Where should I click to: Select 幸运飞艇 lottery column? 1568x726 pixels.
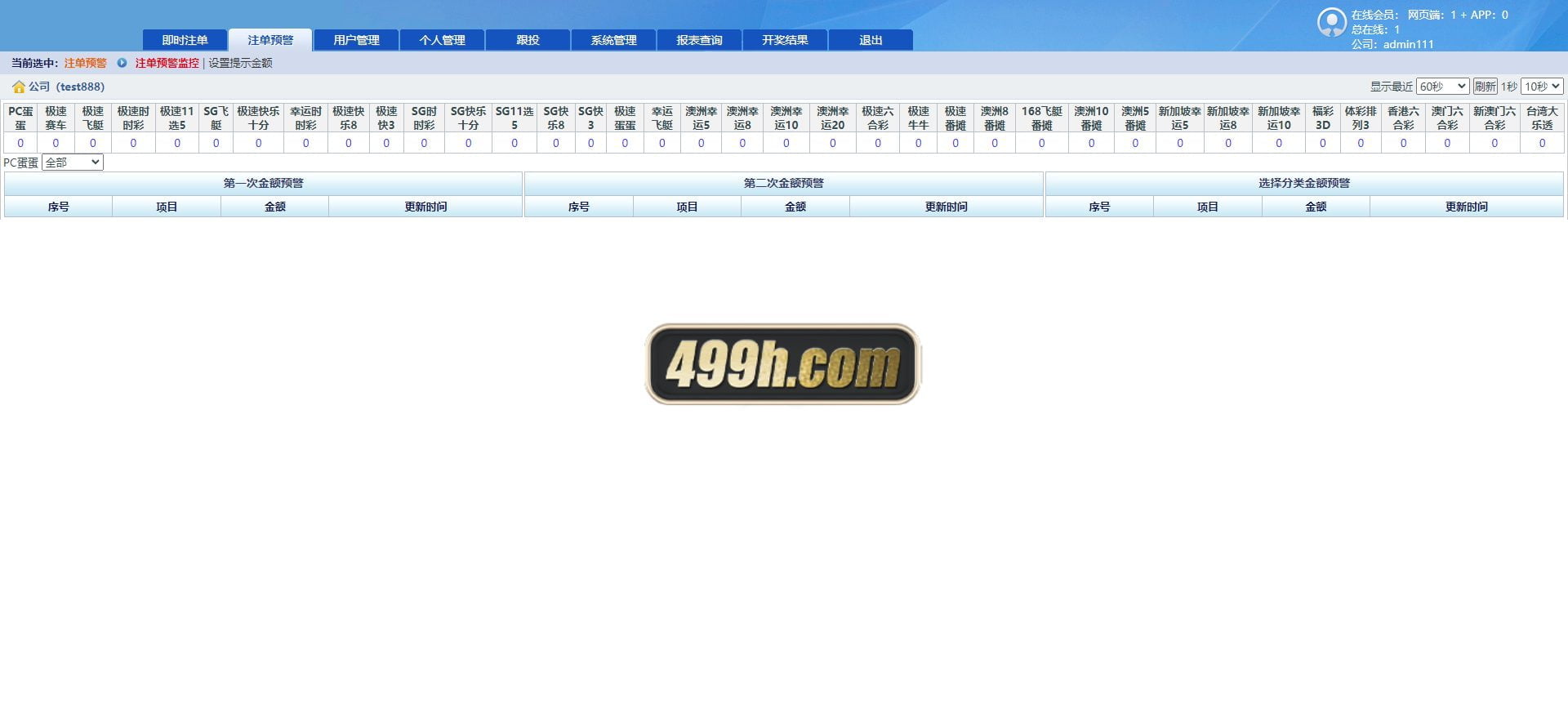(x=662, y=118)
